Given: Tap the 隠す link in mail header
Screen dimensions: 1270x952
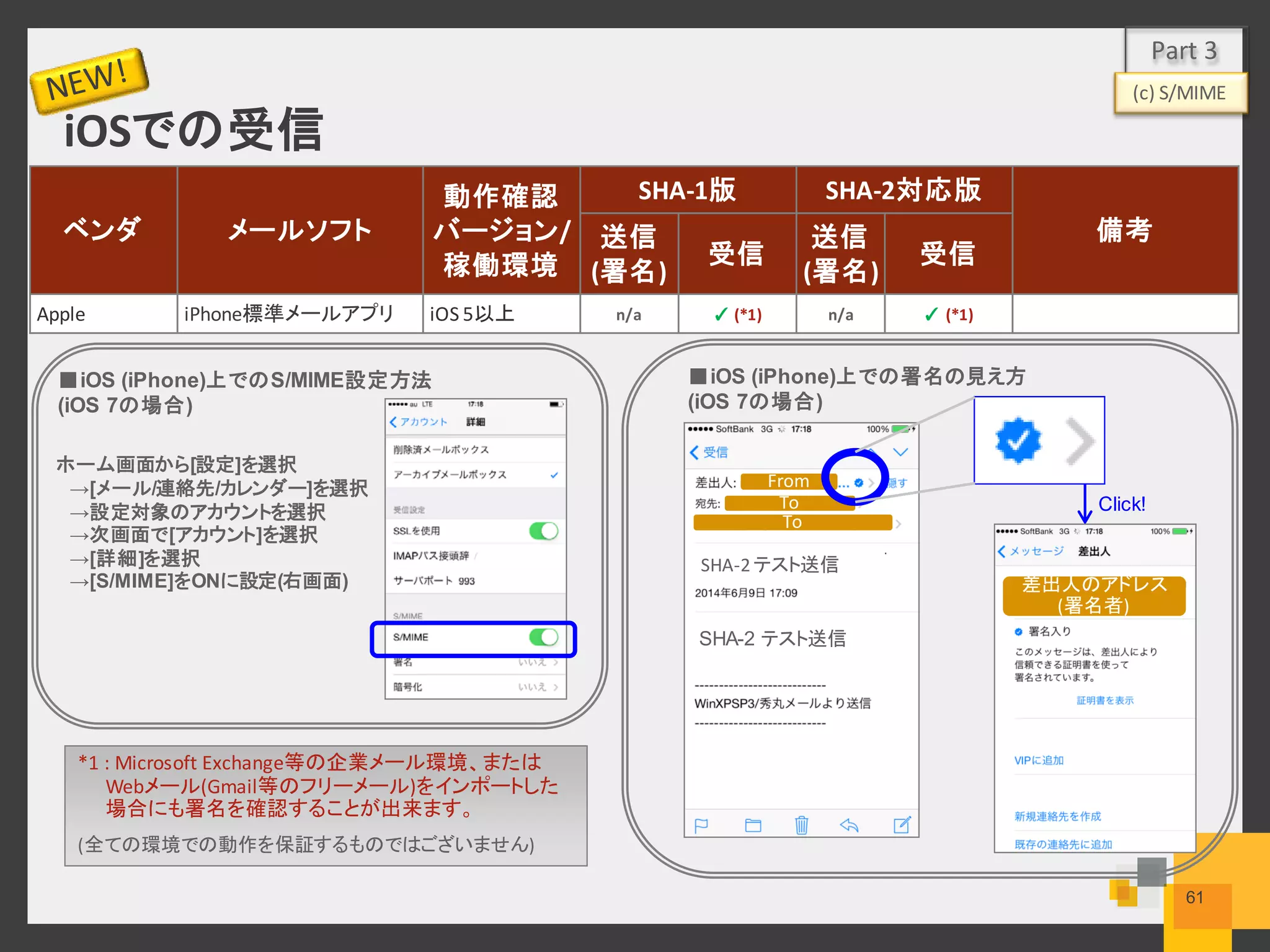Looking at the screenshot, I should coord(899,483).
